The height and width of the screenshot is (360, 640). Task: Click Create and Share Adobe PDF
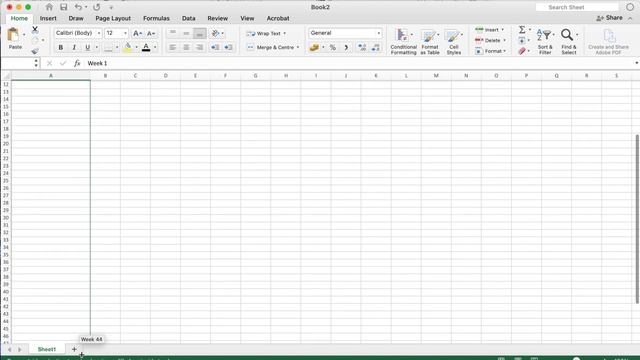point(608,41)
